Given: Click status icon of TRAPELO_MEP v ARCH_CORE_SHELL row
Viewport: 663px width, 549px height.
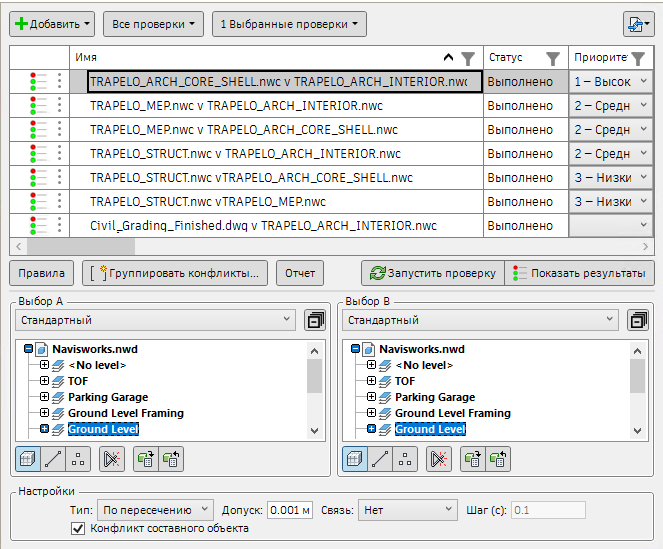Looking at the screenshot, I should pos(38,129).
